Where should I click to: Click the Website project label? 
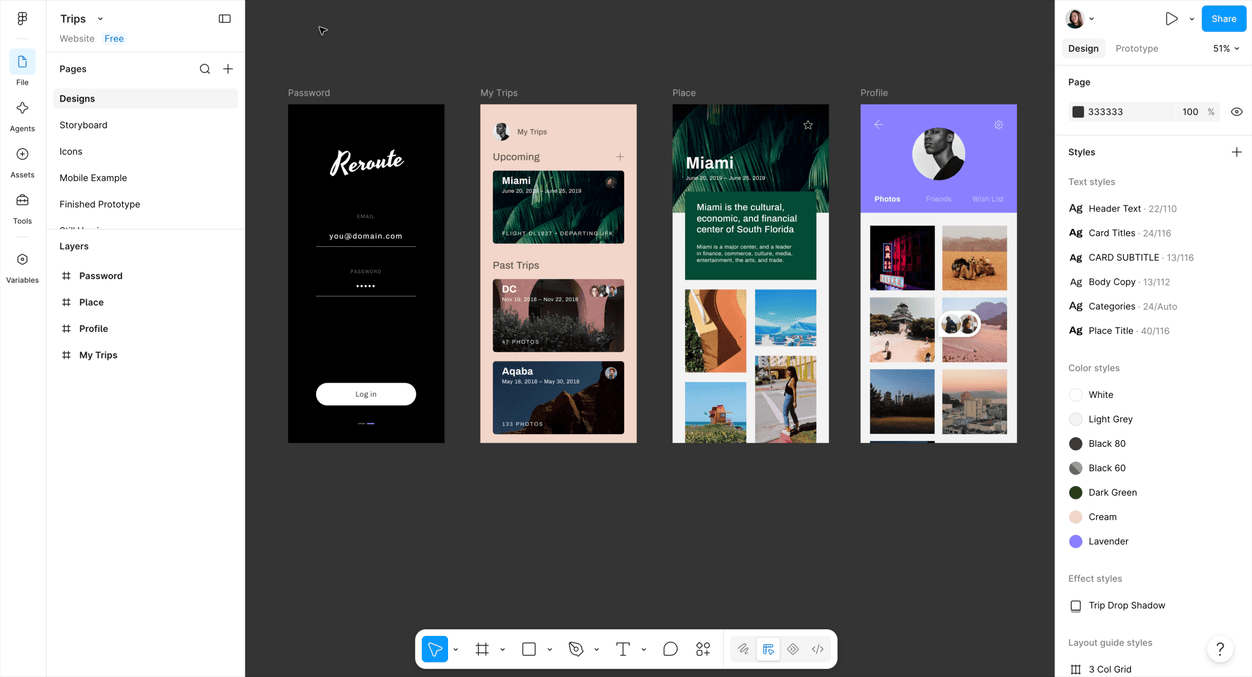pos(77,39)
